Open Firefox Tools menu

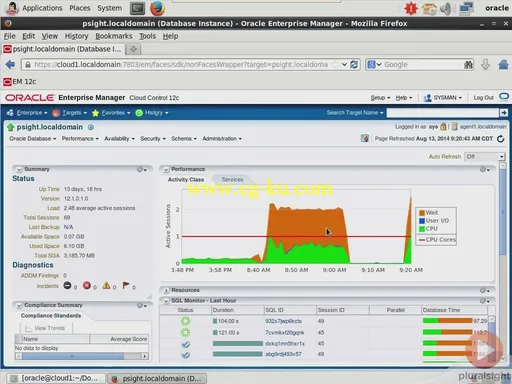147,36
